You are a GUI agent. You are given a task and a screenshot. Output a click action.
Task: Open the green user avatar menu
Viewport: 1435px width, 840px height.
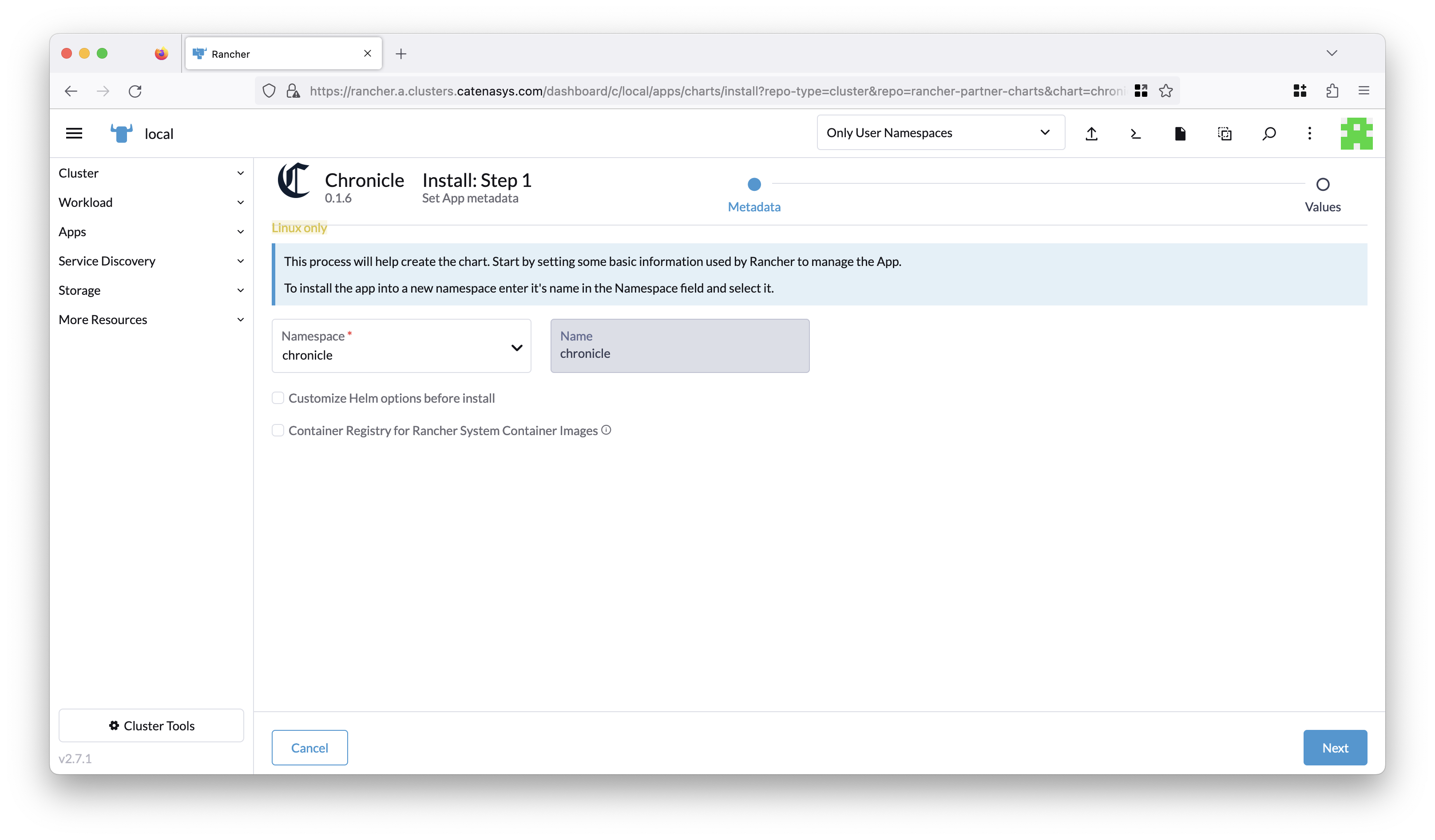point(1356,133)
